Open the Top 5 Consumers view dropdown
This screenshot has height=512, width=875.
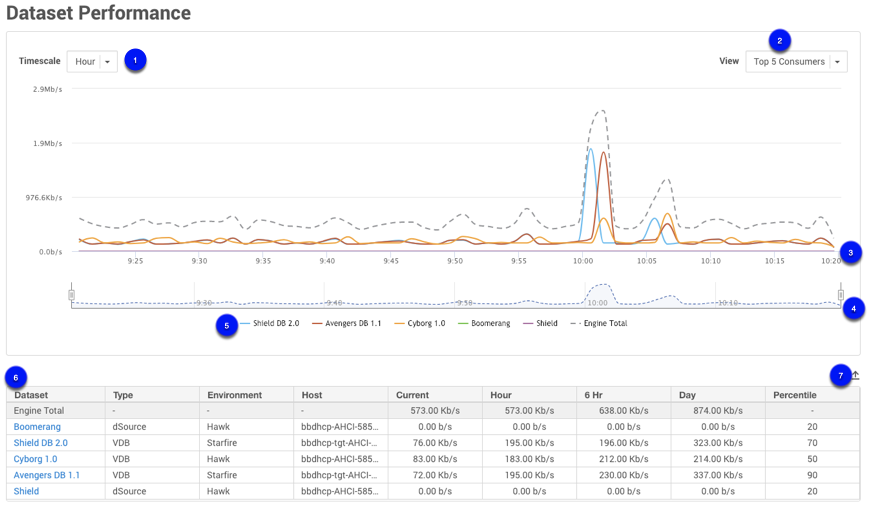[796, 62]
